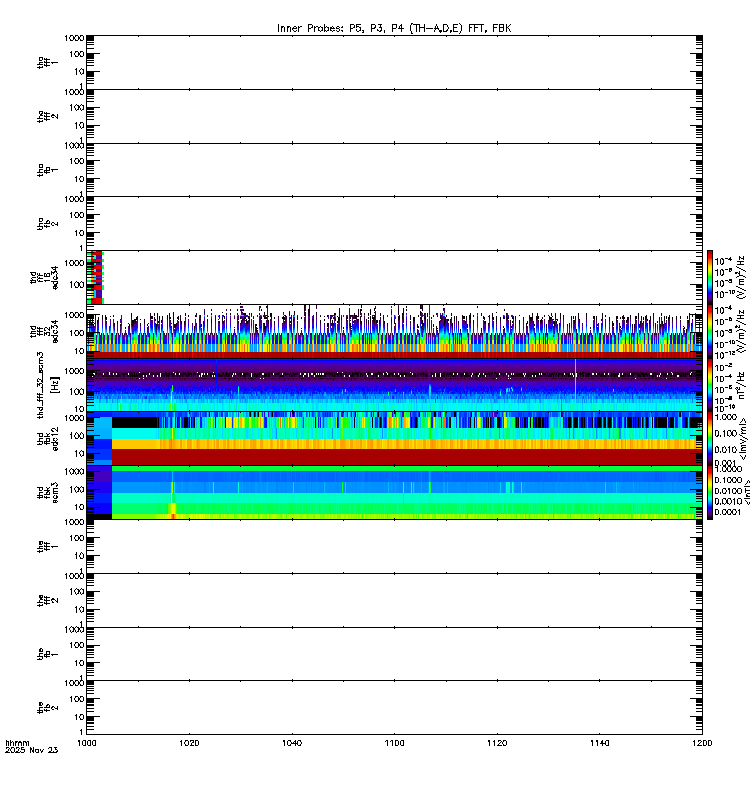Click the "thd fff 32 edc34" panel label
This screenshot has height=800, width=750.
(44, 331)
